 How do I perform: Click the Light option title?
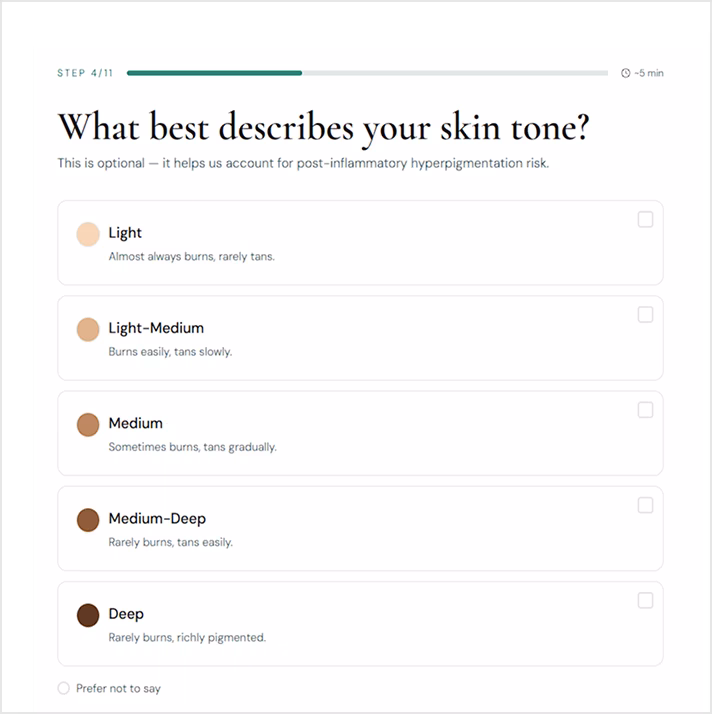pyautogui.click(x=125, y=233)
